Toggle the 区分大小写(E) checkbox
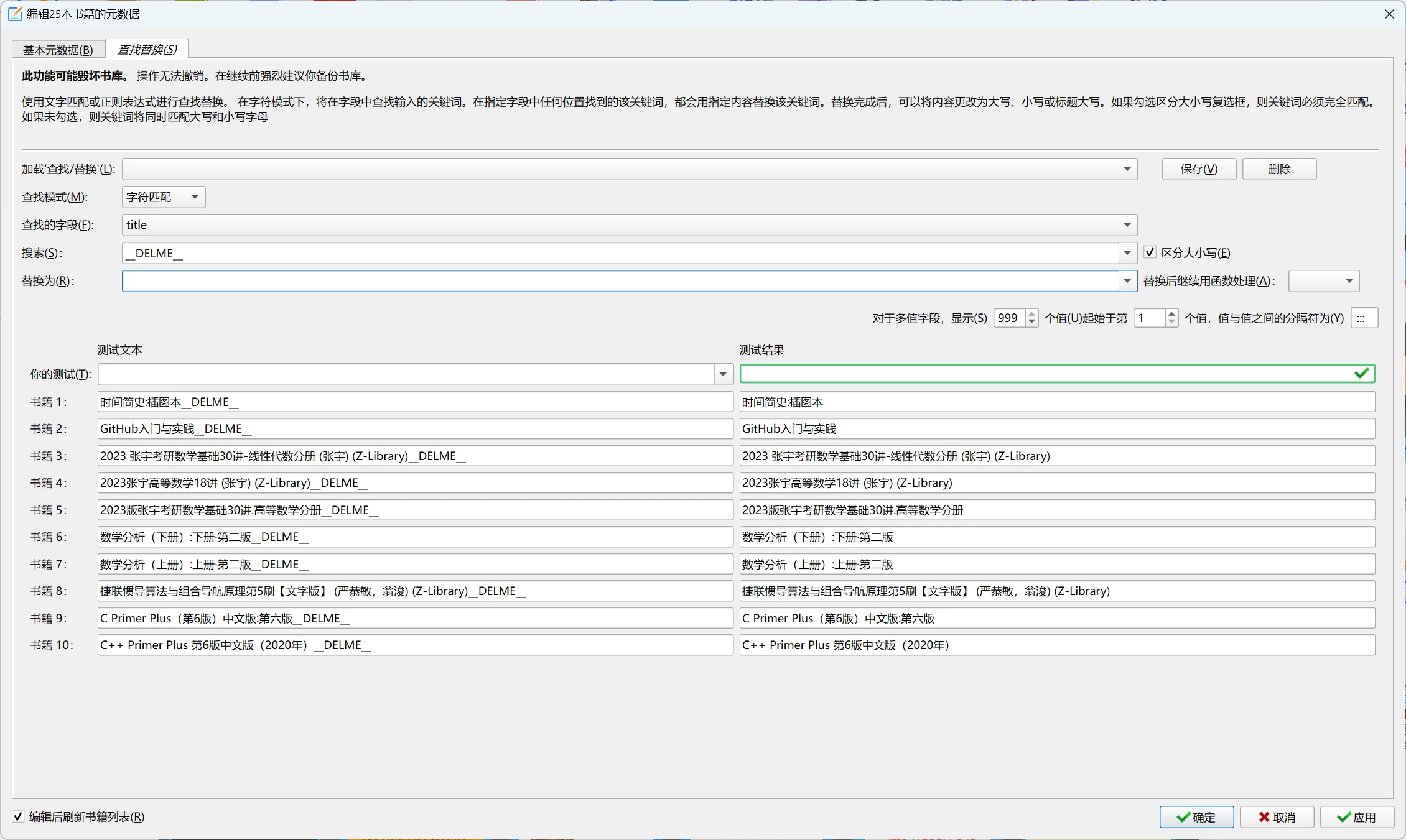Screen dimensions: 1406x840 pyautogui.click(x=1150, y=252)
